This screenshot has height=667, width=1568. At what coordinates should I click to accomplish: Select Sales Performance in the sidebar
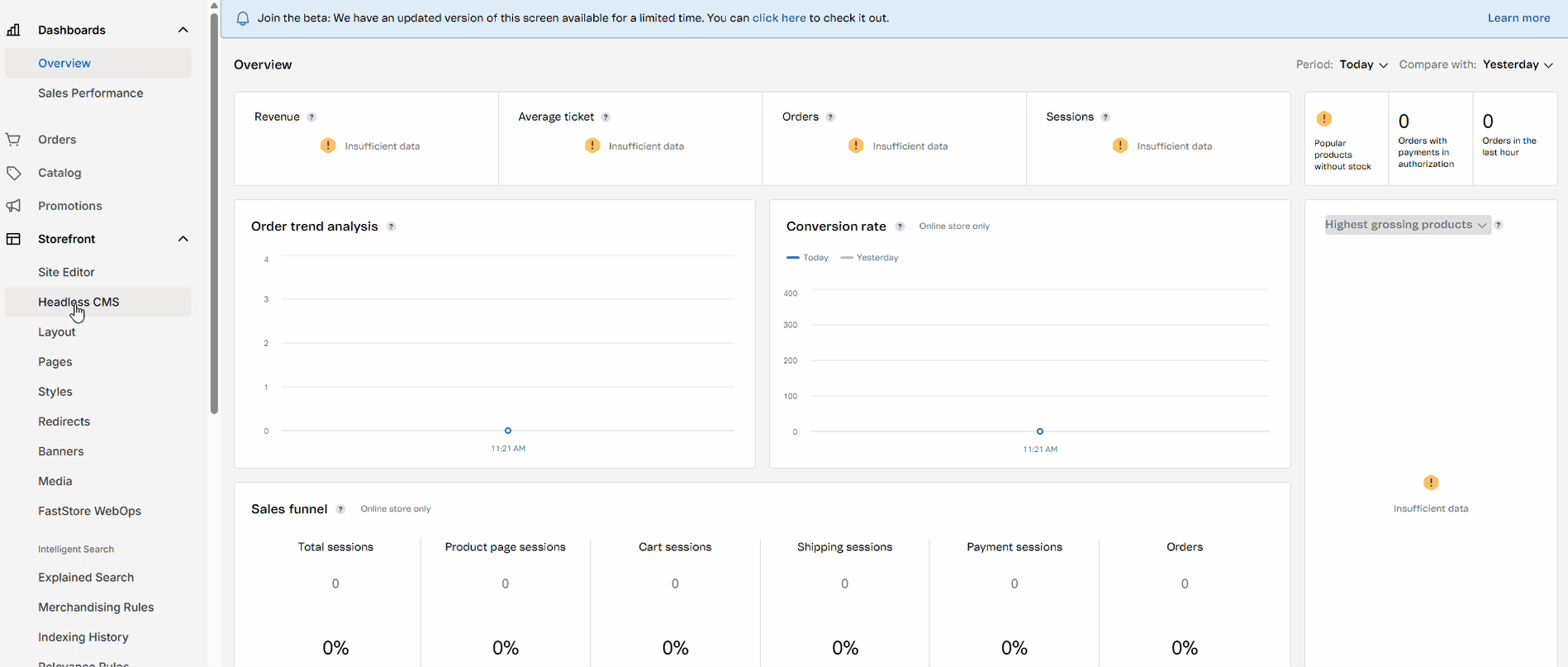(91, 93)
